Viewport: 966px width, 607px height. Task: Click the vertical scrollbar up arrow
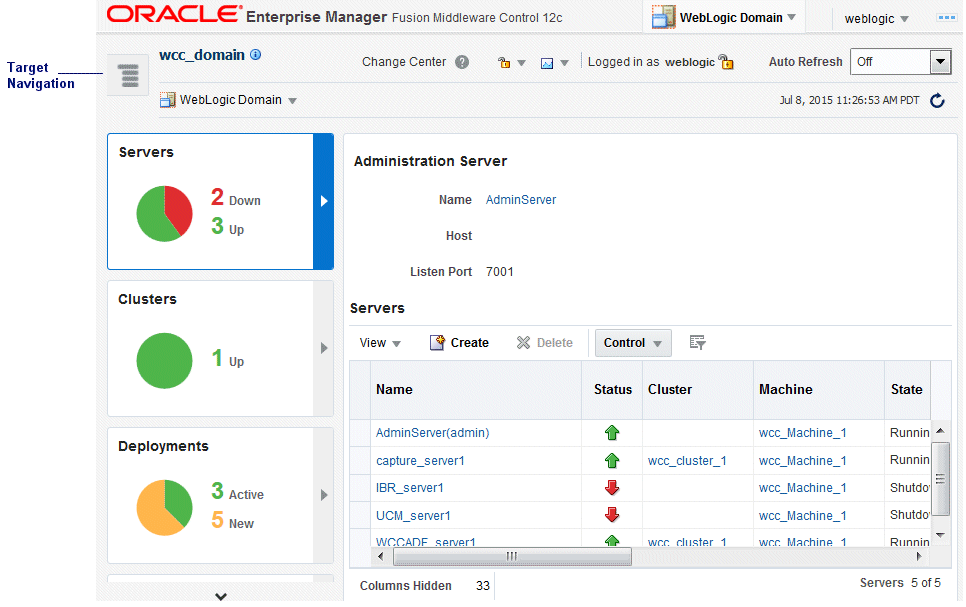[x=940, y=430]
